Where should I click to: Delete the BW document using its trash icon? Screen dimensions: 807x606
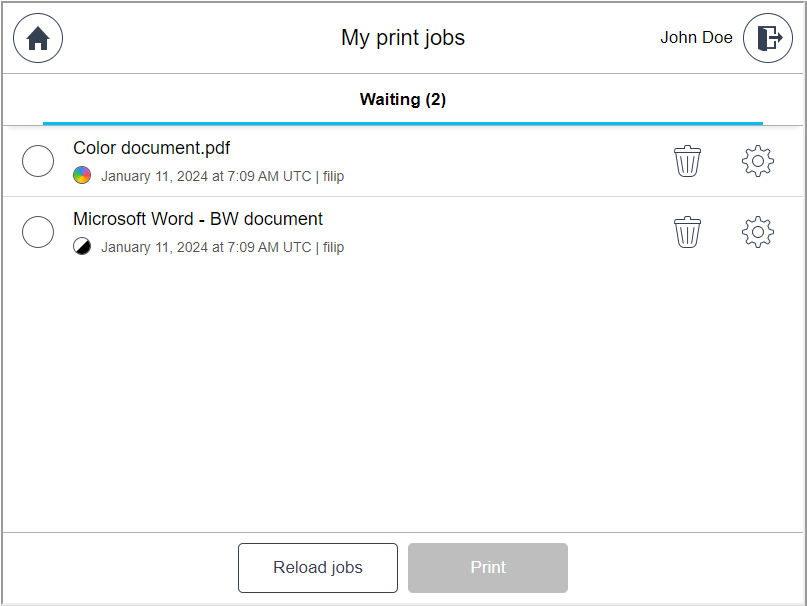click(687, 231)
